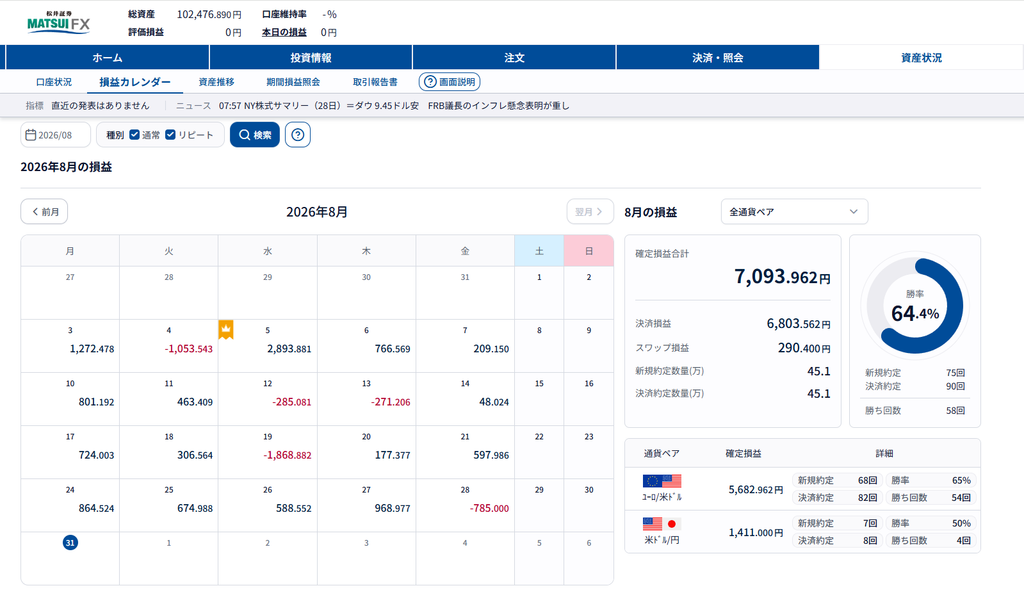Open the 決済・照会 main tab
This screenshot has height=606, width=1024.
(718, 57)
